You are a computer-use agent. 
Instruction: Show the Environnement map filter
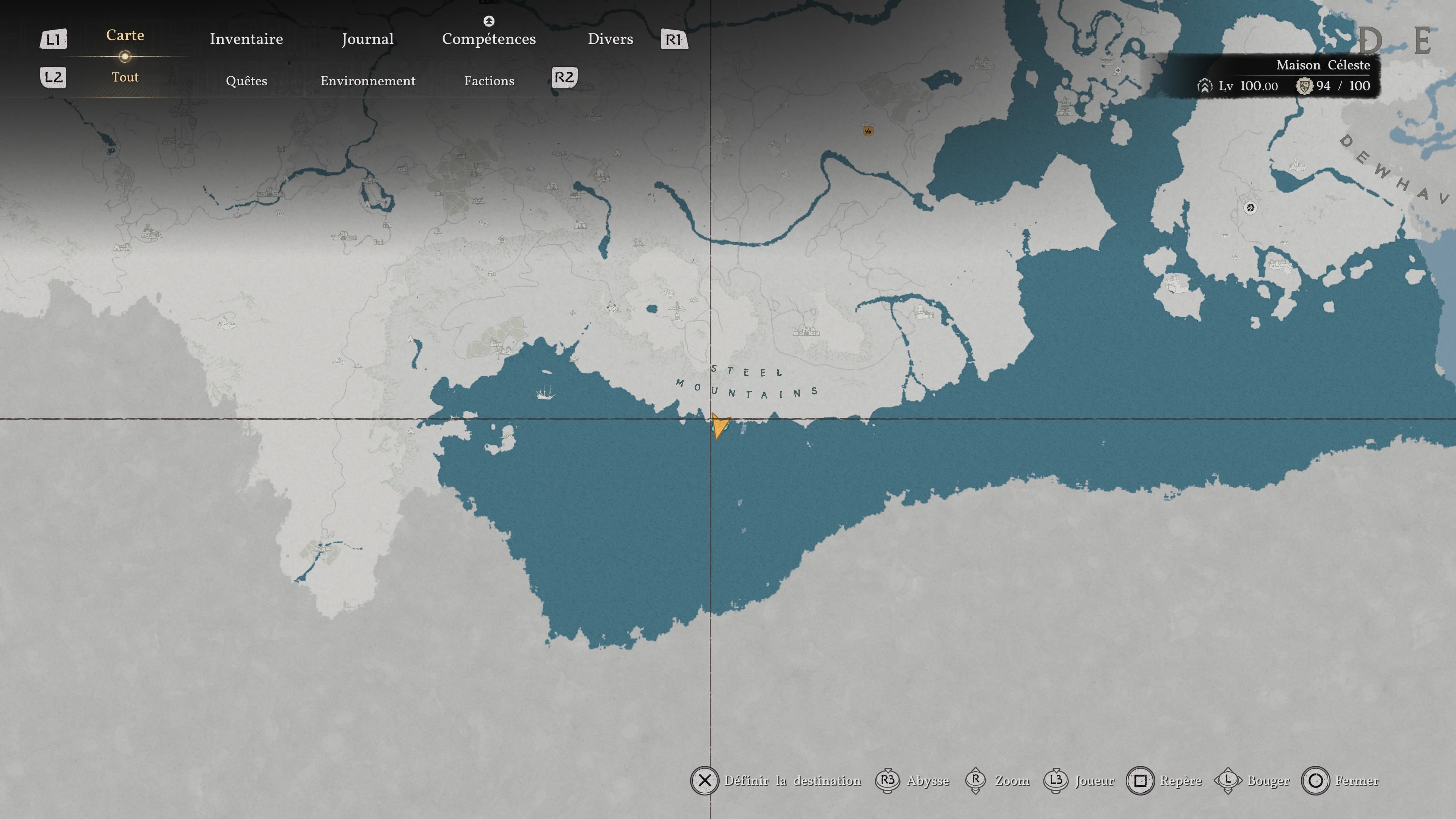click(368, 81)
